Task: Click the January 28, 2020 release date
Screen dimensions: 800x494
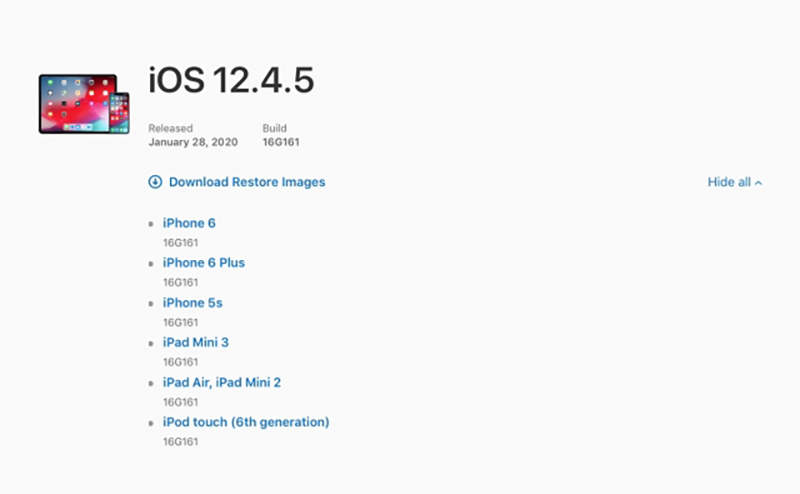Action: (195, 142)
